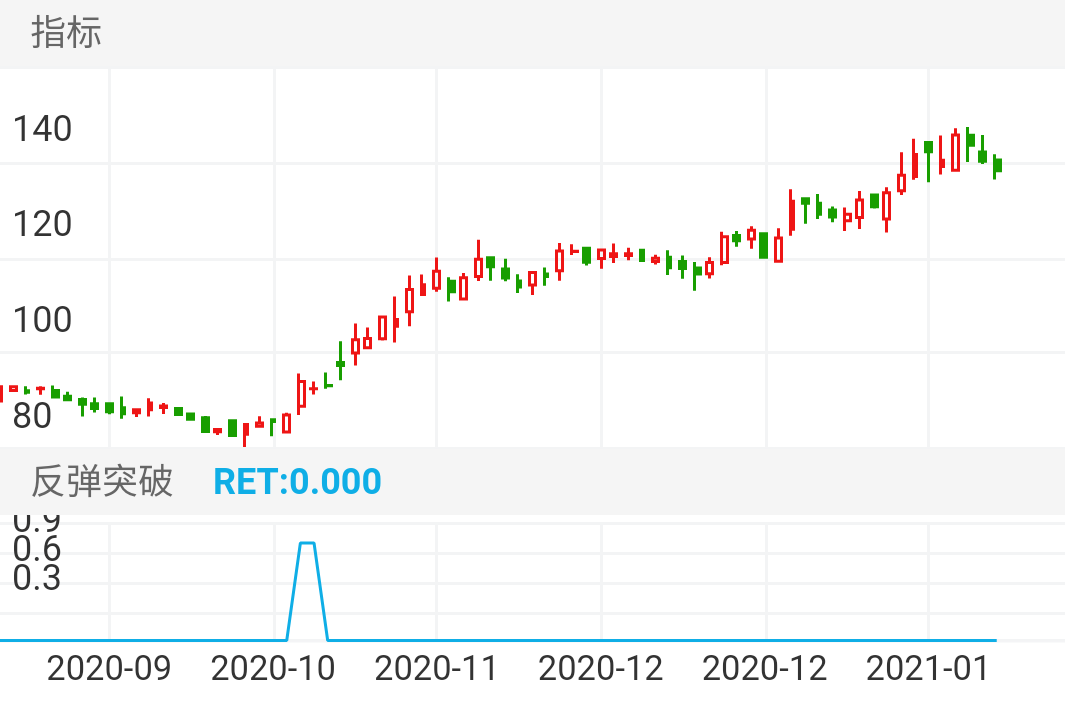This screenshot has height=708, width=1065.
Task: Select the 120 price axis label
Action: [42, 224]
